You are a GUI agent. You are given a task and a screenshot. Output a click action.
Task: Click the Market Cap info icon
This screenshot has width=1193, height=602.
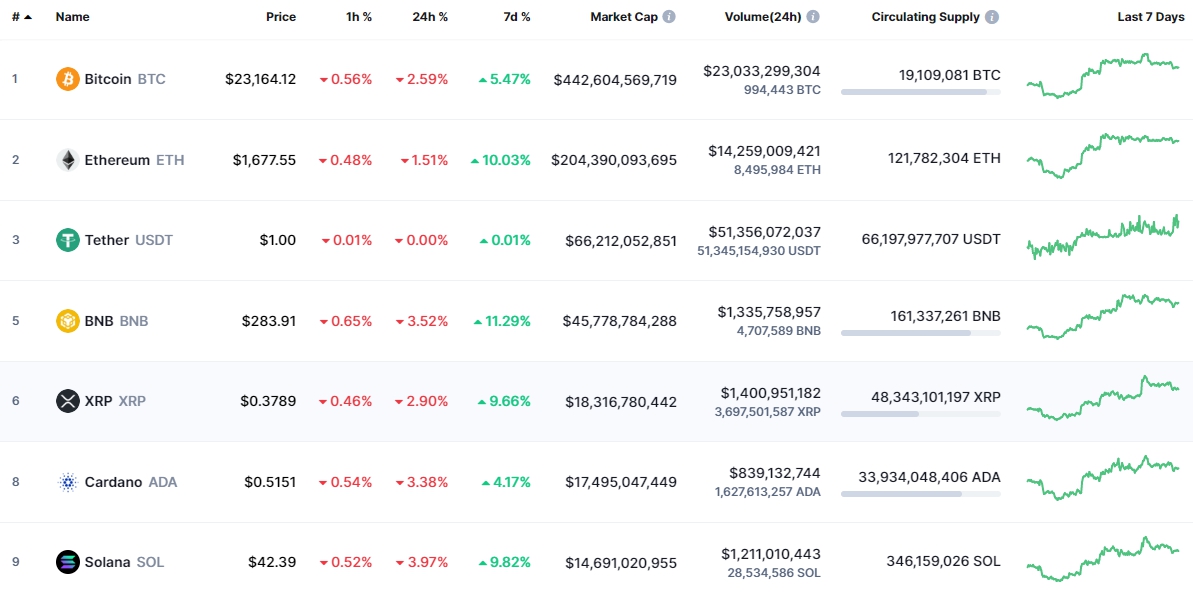point(669,17)
